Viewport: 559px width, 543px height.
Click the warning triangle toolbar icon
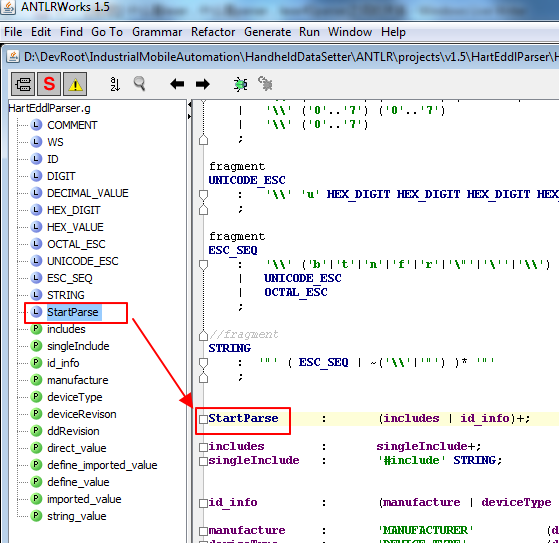[x=75, y=84]
